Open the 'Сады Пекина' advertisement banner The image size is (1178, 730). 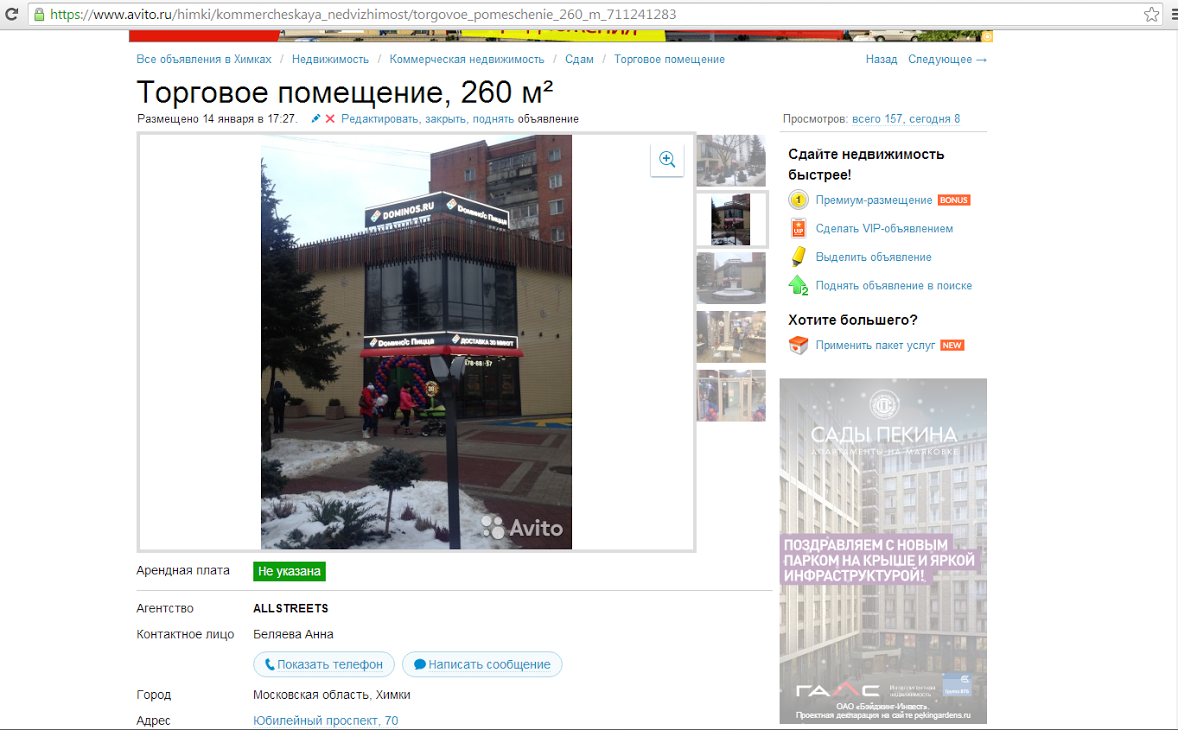pos(883,551)
